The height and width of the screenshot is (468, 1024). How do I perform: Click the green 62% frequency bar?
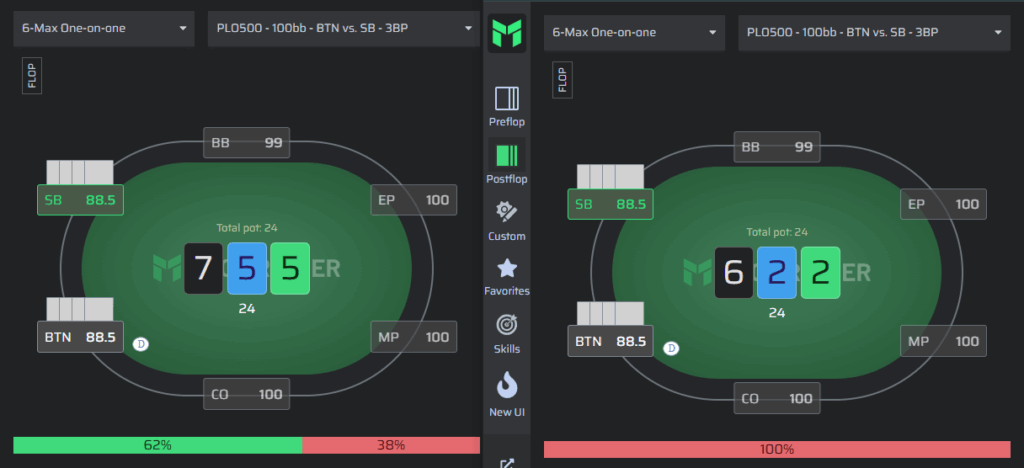pos(157,445)
